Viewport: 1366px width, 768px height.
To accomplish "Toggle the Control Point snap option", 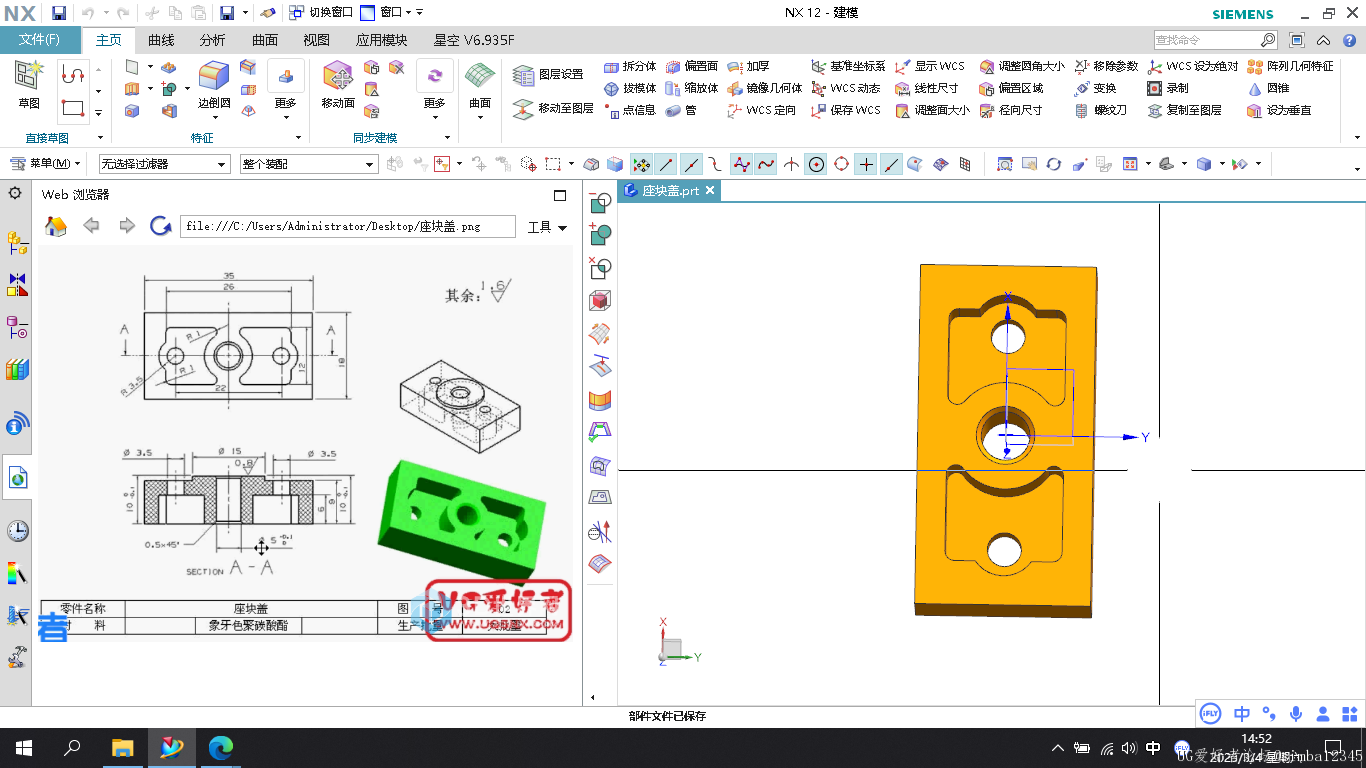I will pos(715,164).
